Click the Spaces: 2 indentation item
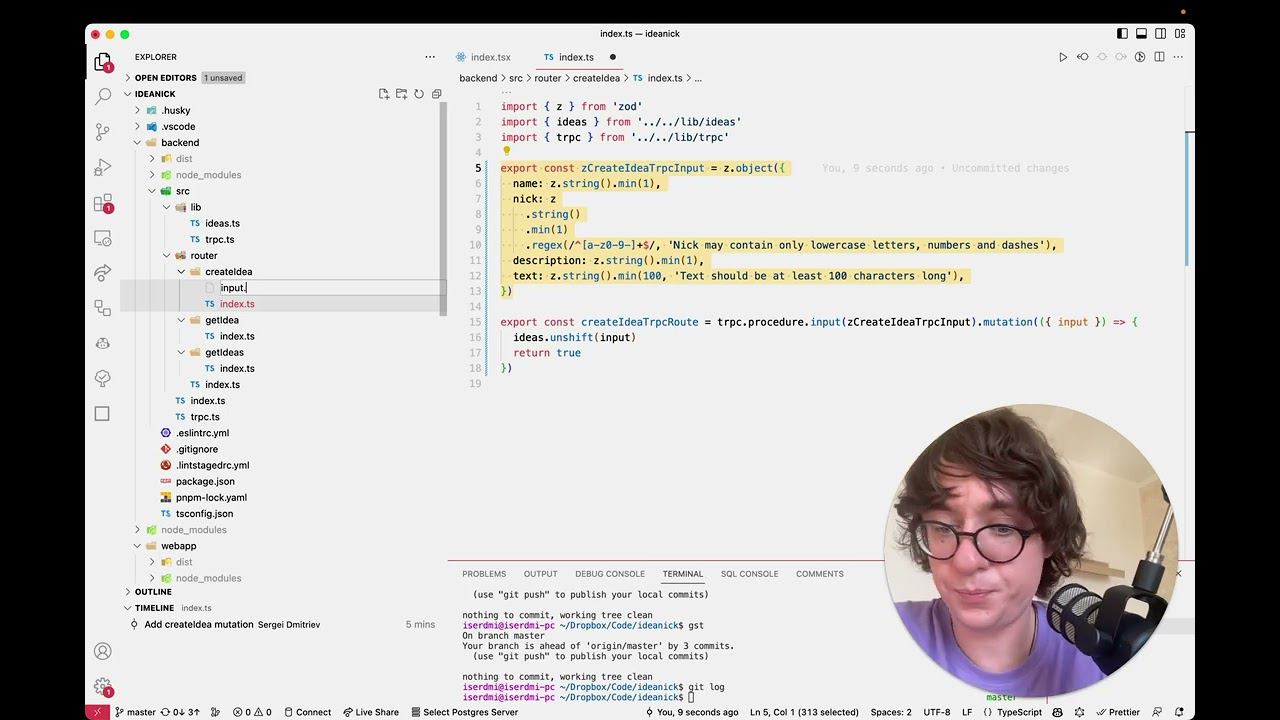 pos(891,712)
